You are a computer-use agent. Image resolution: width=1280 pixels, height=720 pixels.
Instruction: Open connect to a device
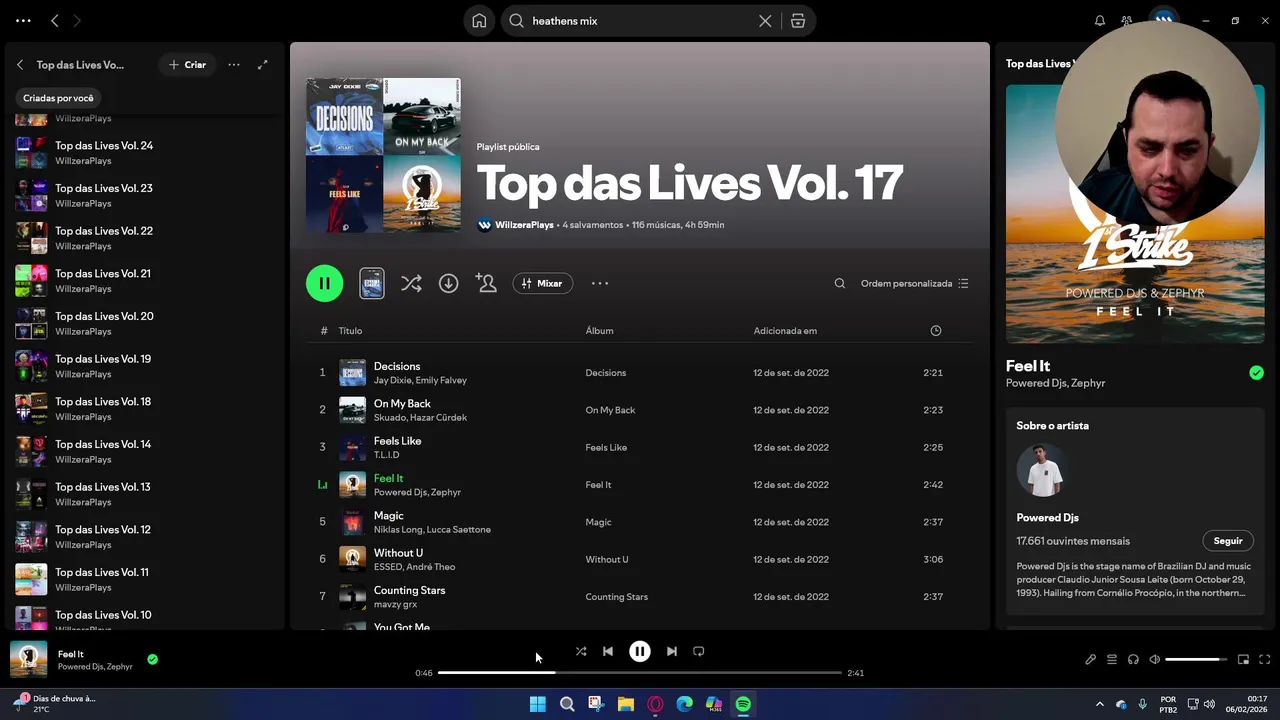tap(1133, 659)
